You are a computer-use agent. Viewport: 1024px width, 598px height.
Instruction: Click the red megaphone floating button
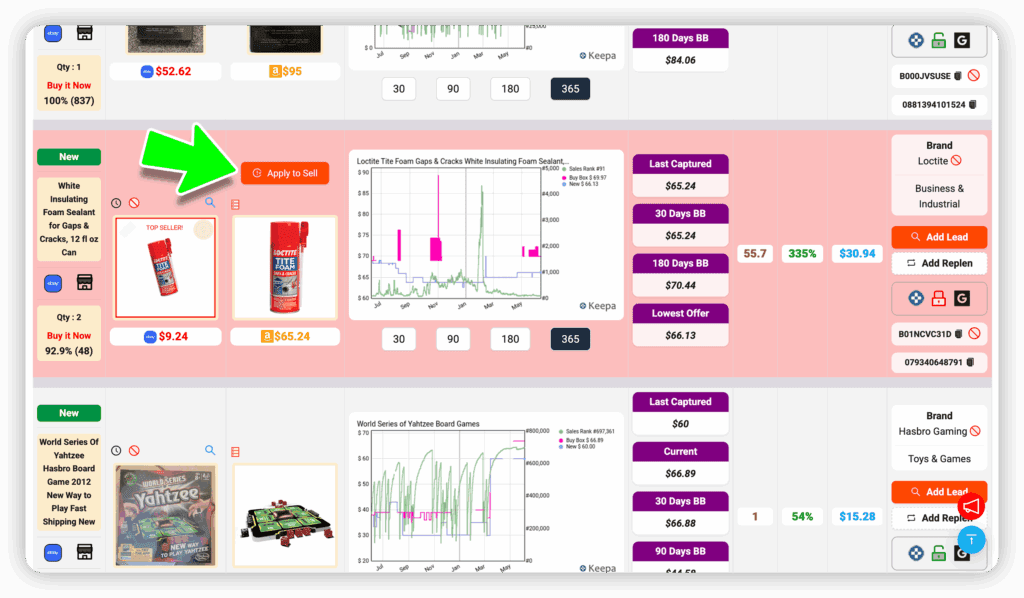(971, 506)
